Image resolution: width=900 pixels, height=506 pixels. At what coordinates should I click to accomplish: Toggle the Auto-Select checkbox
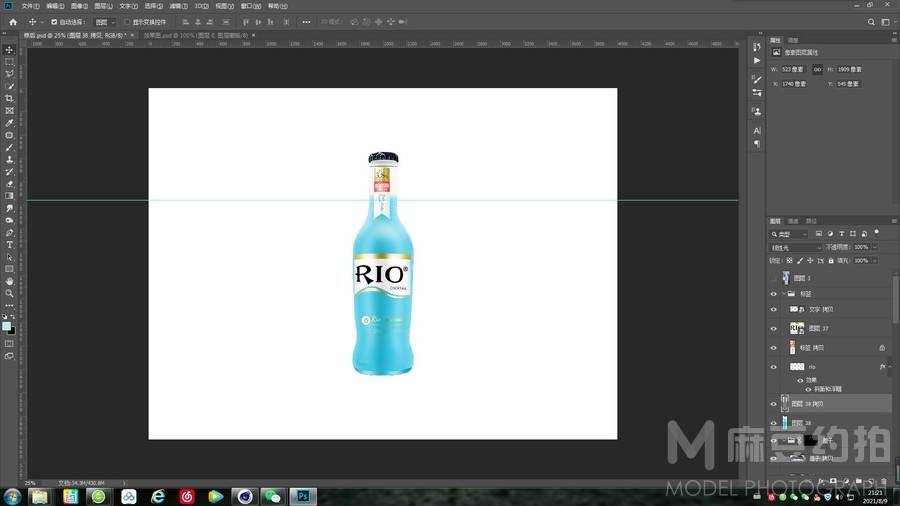pos(54,22)
